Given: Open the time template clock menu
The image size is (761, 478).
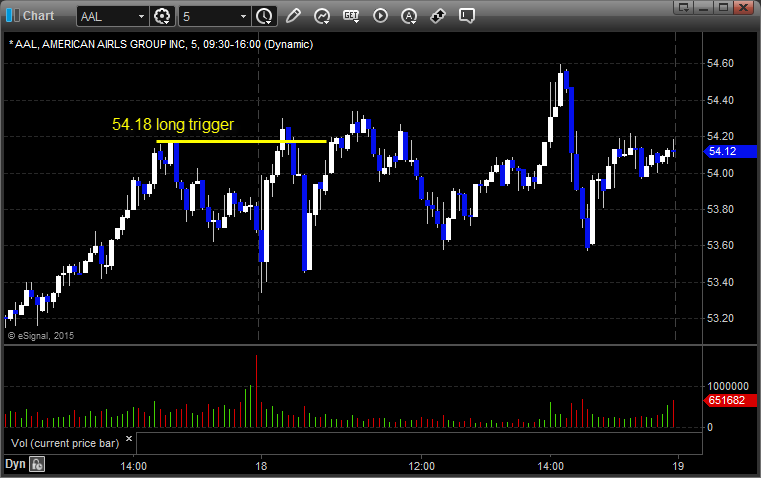Looking at the screenshot, I should (265, 16).
